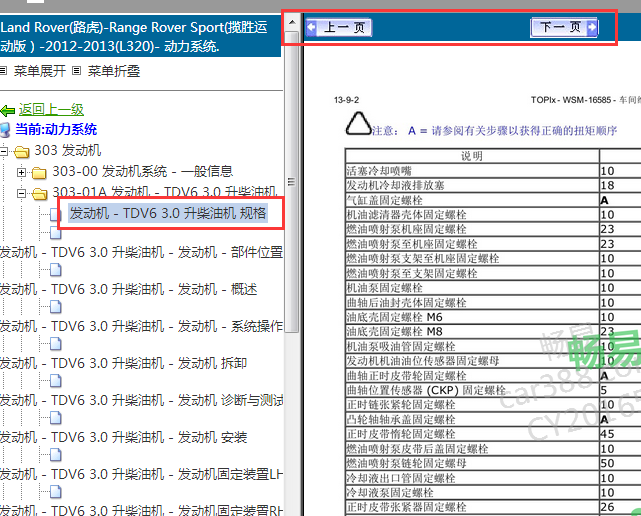
Task: Expand the 303-00 发动机系统 - 一般信息 node
Action: point(21,173)
